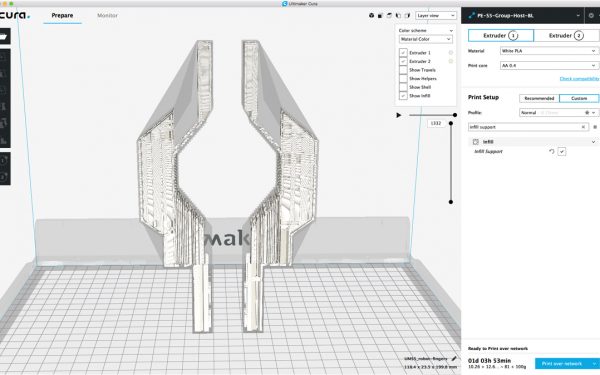This screenshot has width=600, height=375.
Task: Switch to the Monitor tab
Action: [108, 16]
